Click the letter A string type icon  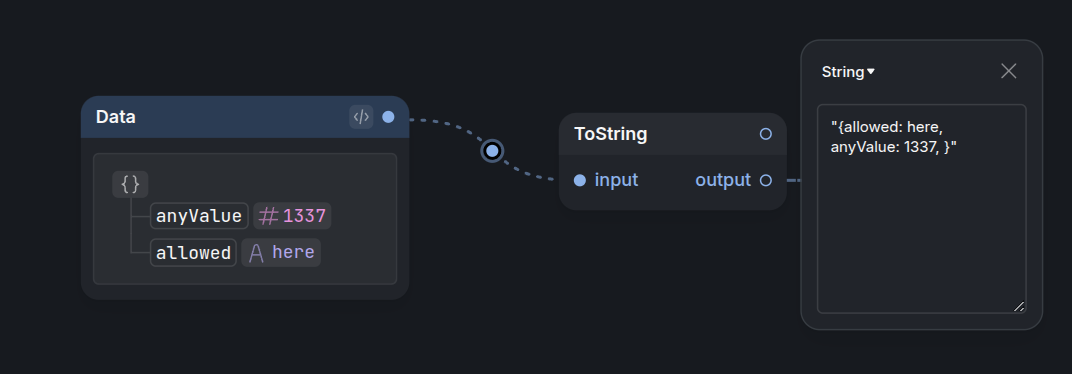(x=256, y=253)
